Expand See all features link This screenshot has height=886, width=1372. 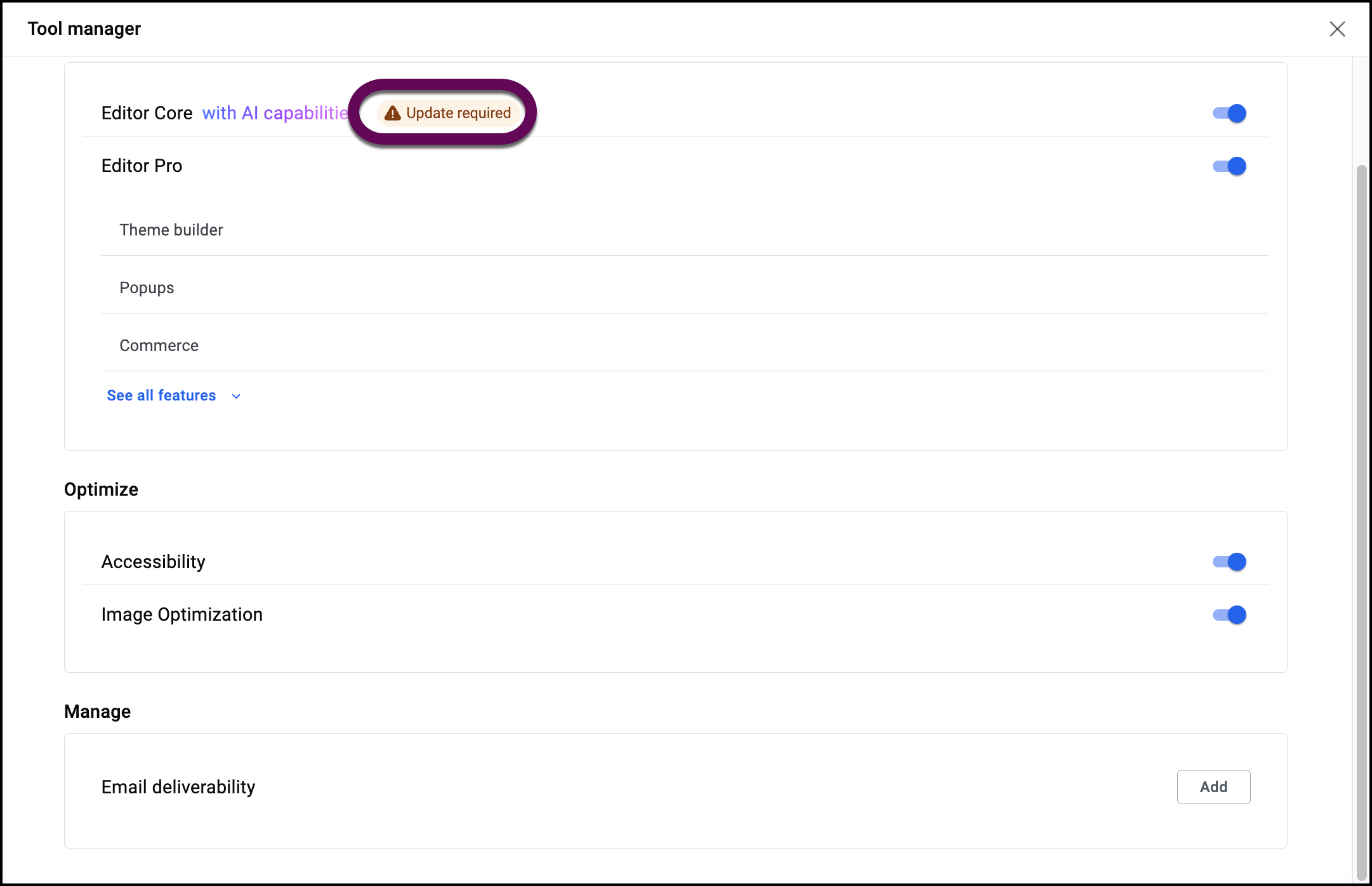pyautogui.click(x=161, y=395)
